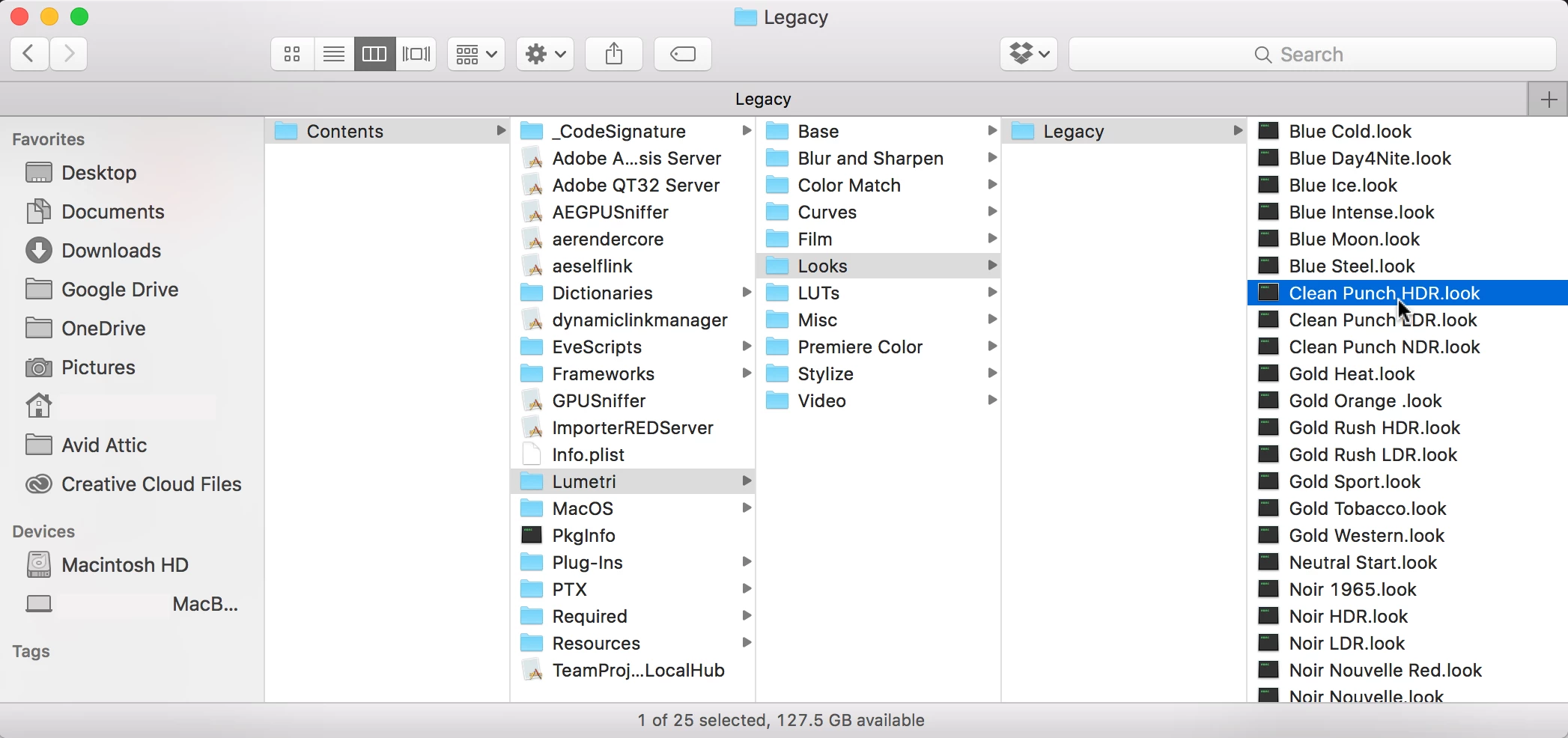
Task: Select the Resources folder
Action: (x=633, y=643)
